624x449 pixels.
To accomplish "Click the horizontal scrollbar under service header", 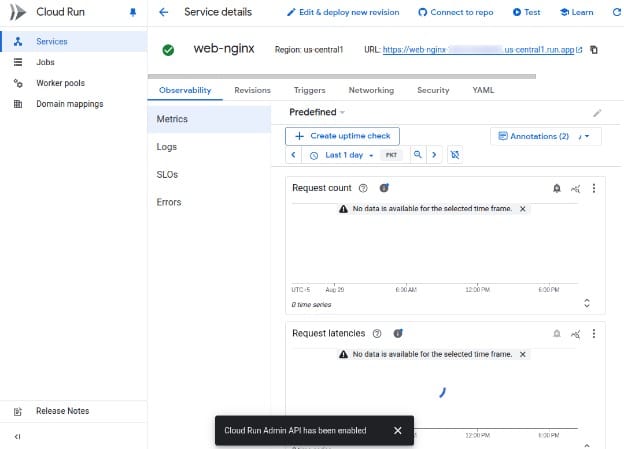I will click(x=342, y=76).
